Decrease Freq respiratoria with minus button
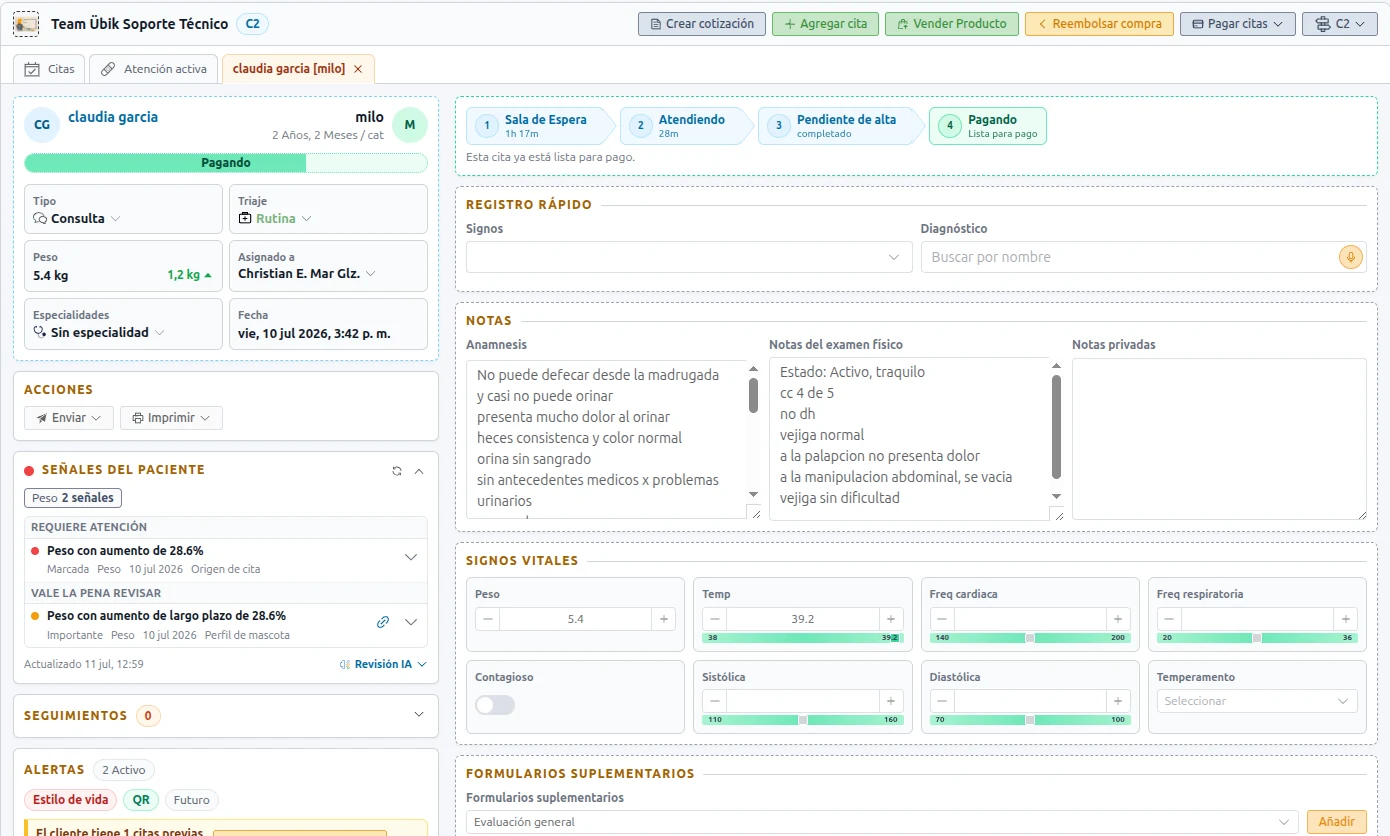Viewport: 1390px width, 836px height. (1170, 619)
